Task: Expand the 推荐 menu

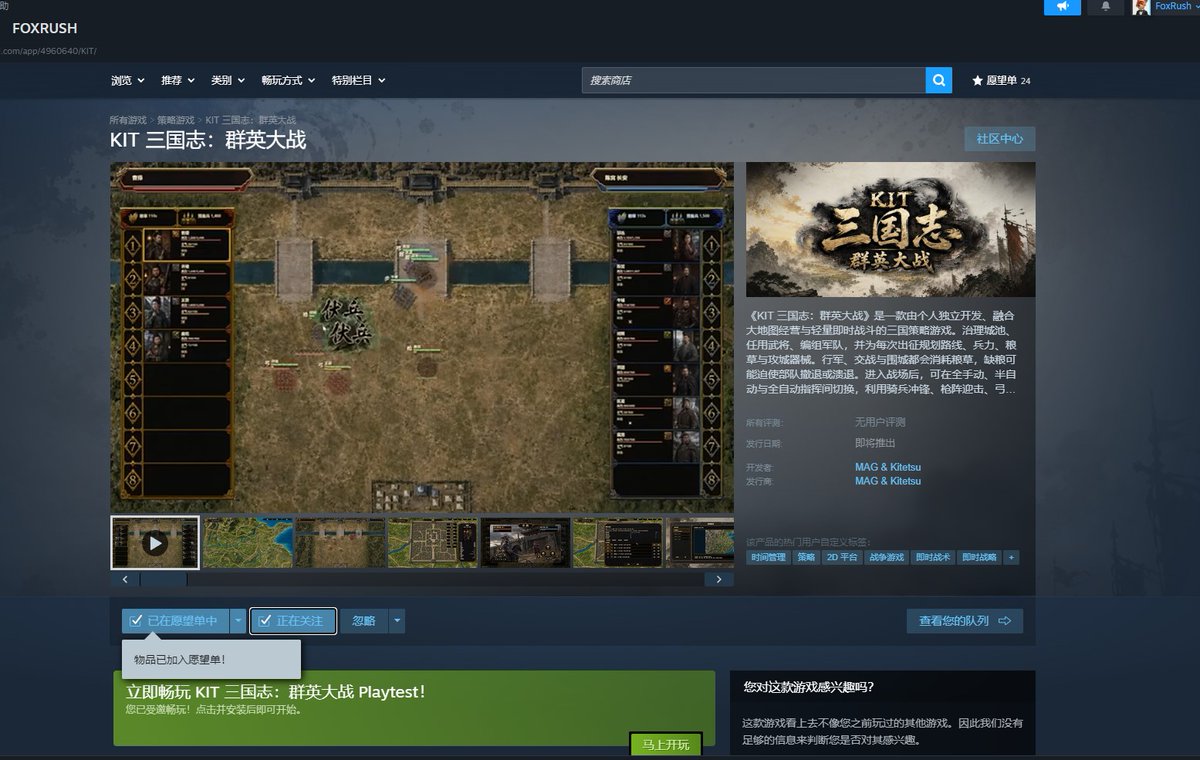Action: (x=177, y=80)
